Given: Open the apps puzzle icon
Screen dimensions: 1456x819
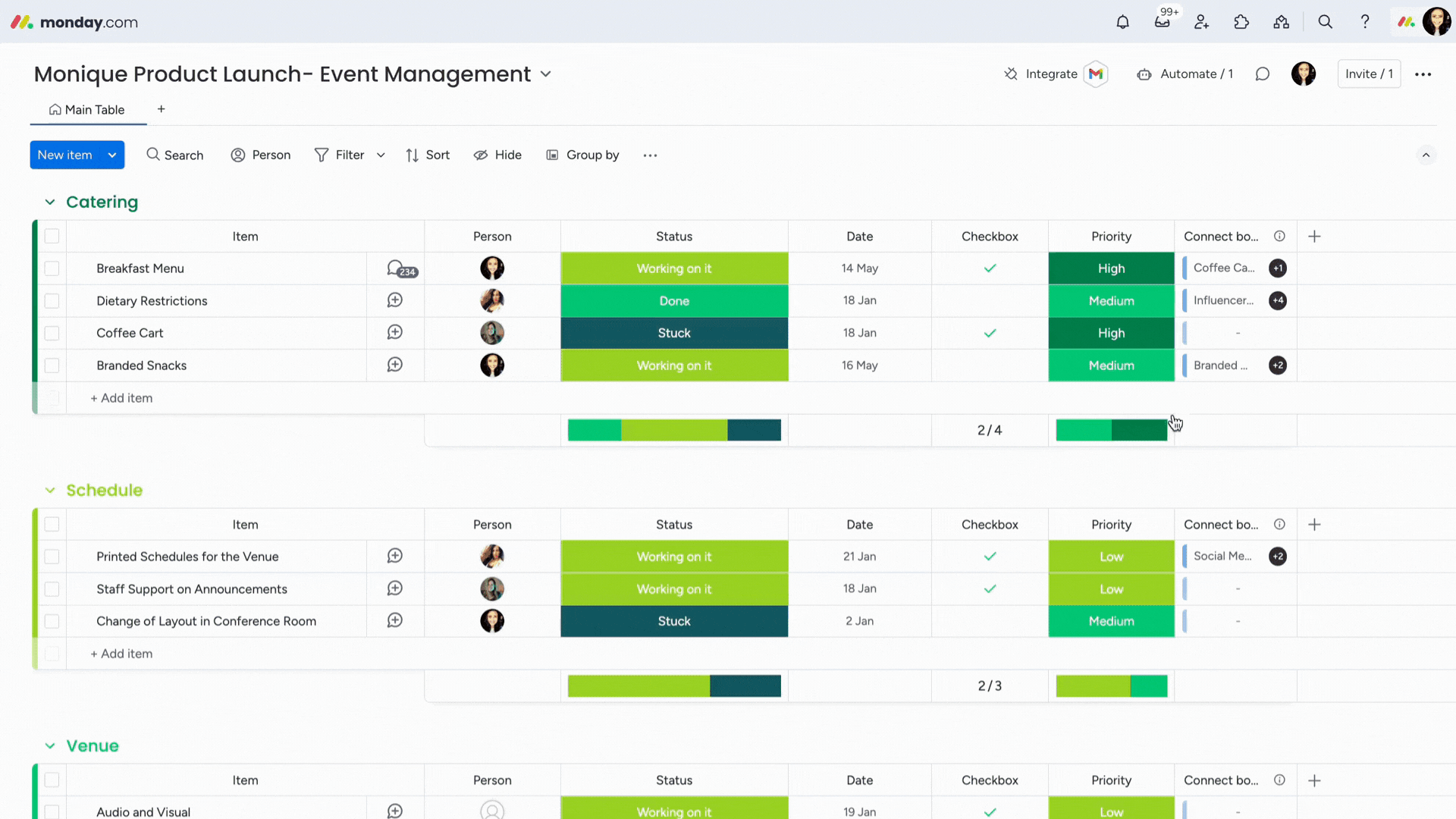Looking at the screenshot, I should tap(1241, 22).
